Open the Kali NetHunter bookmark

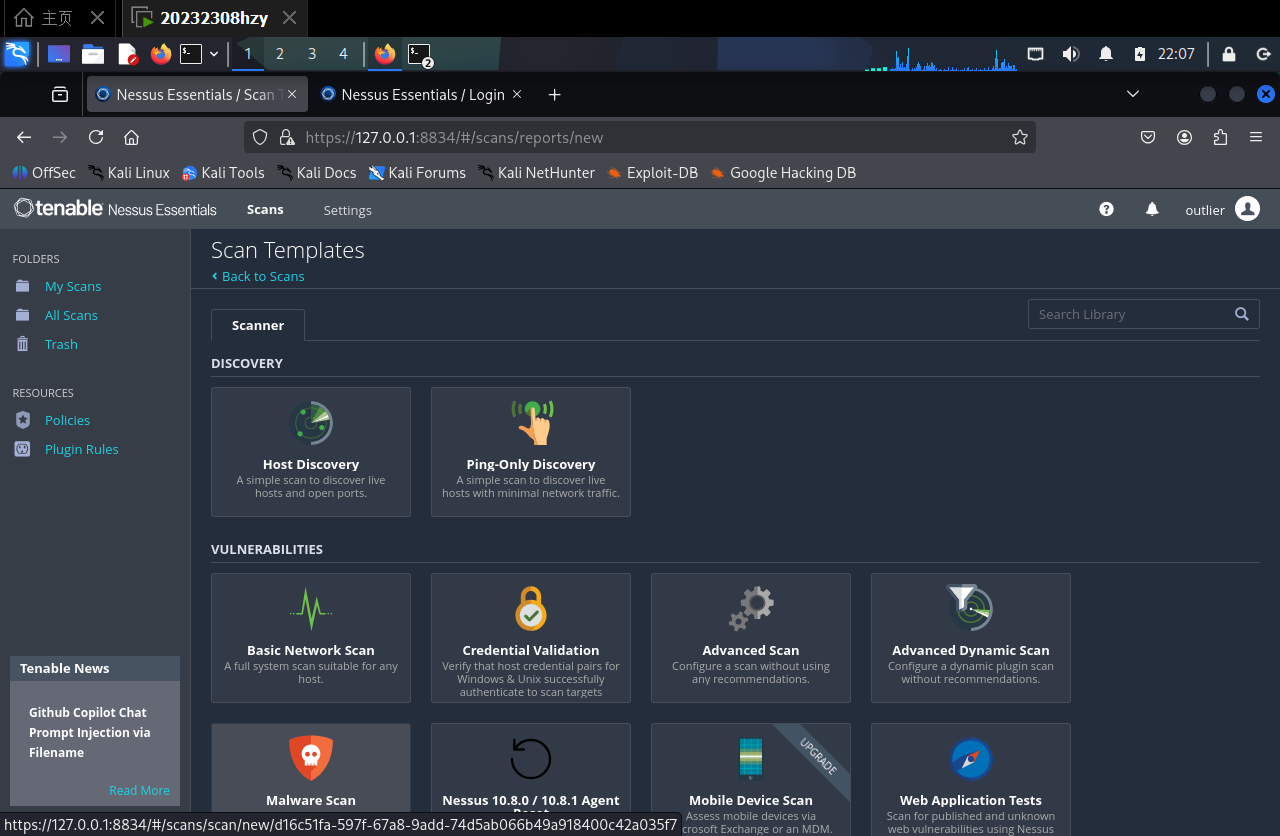536,173
